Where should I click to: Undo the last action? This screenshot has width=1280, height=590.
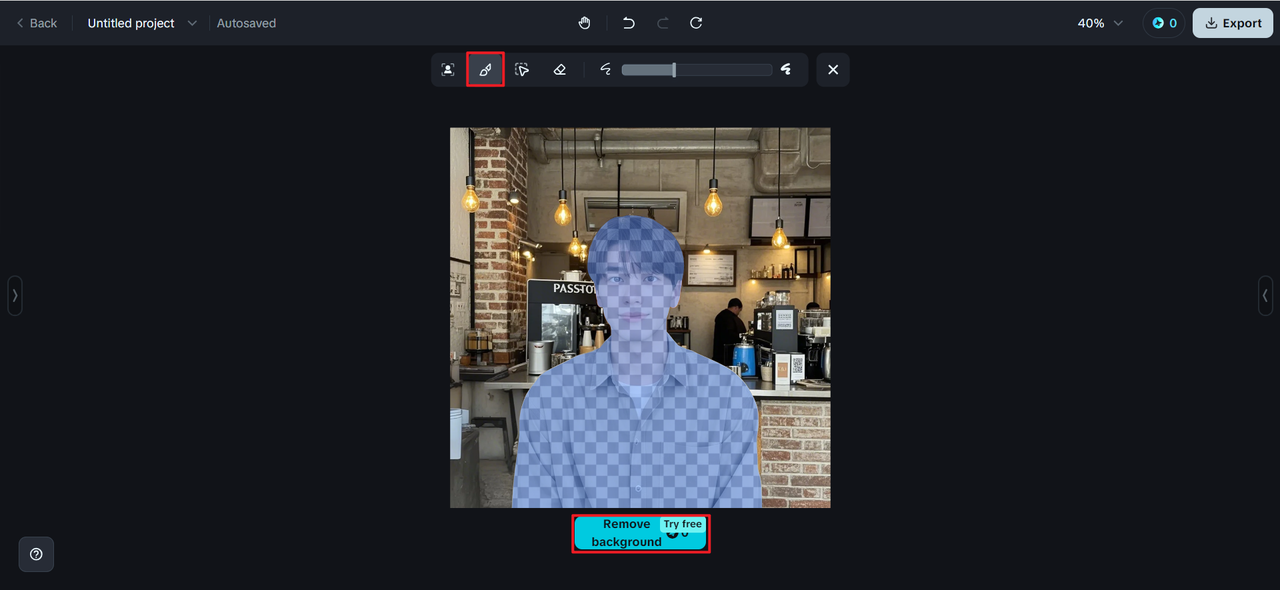point(629,23)
